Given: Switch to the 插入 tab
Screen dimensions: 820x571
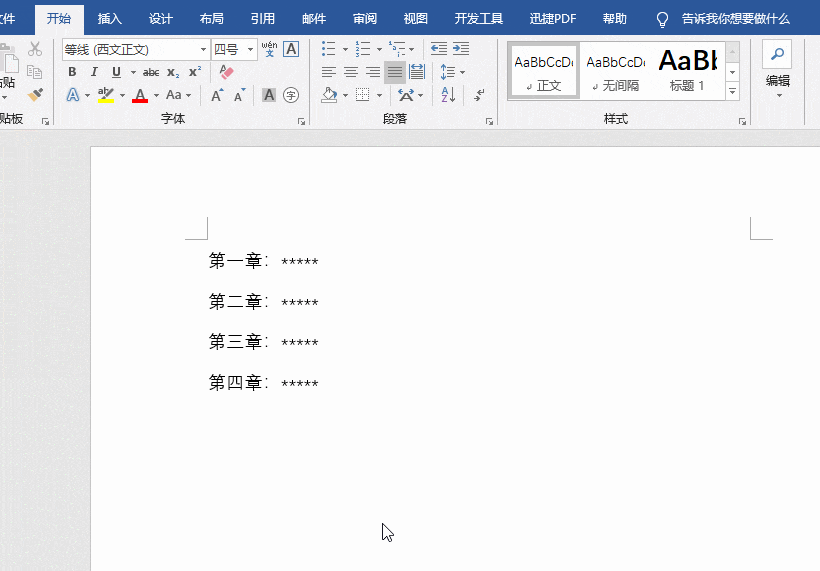Looking at the screenshot, I should click(109, 19).
